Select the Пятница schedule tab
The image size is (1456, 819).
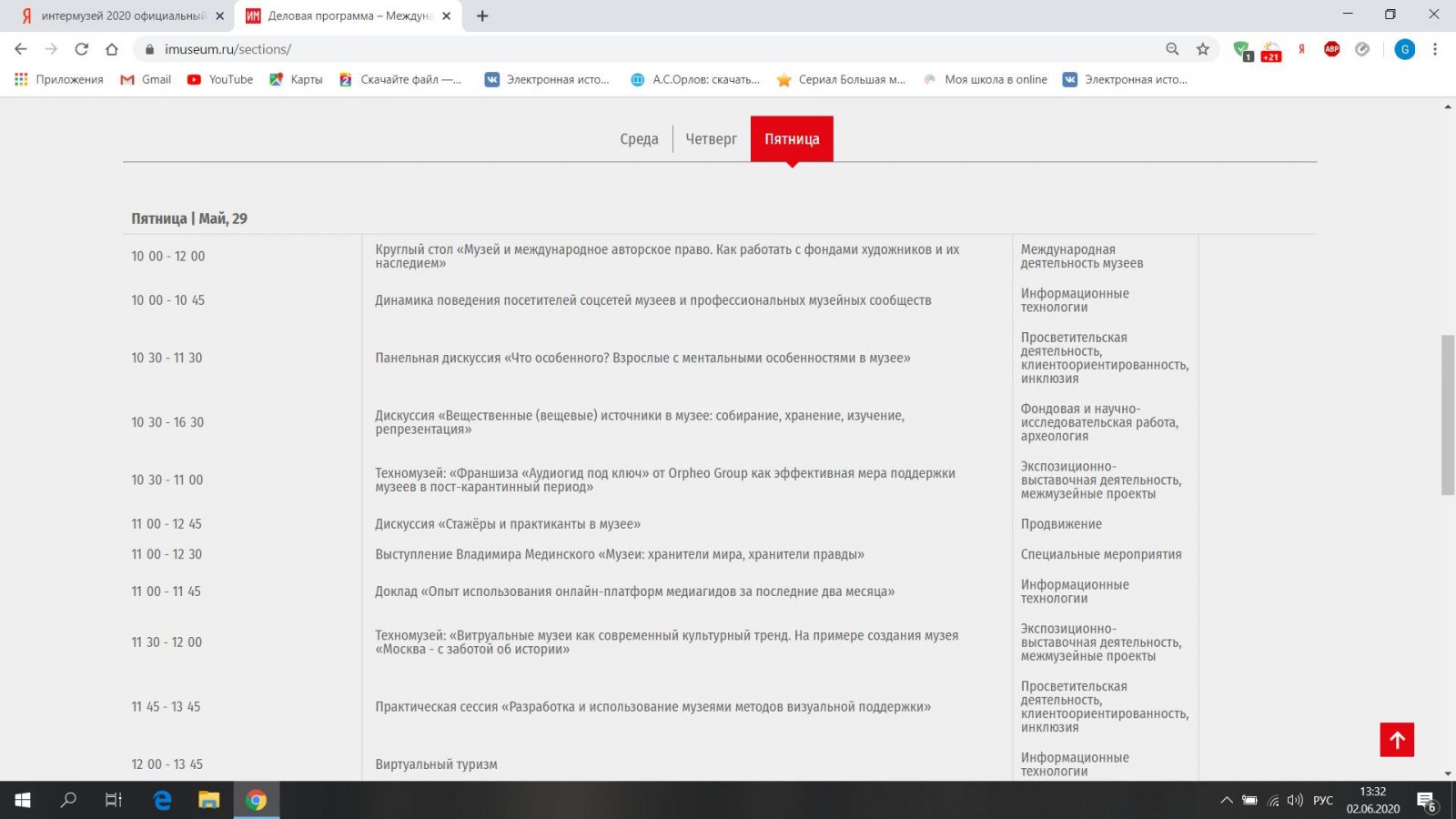click(792, 139)
